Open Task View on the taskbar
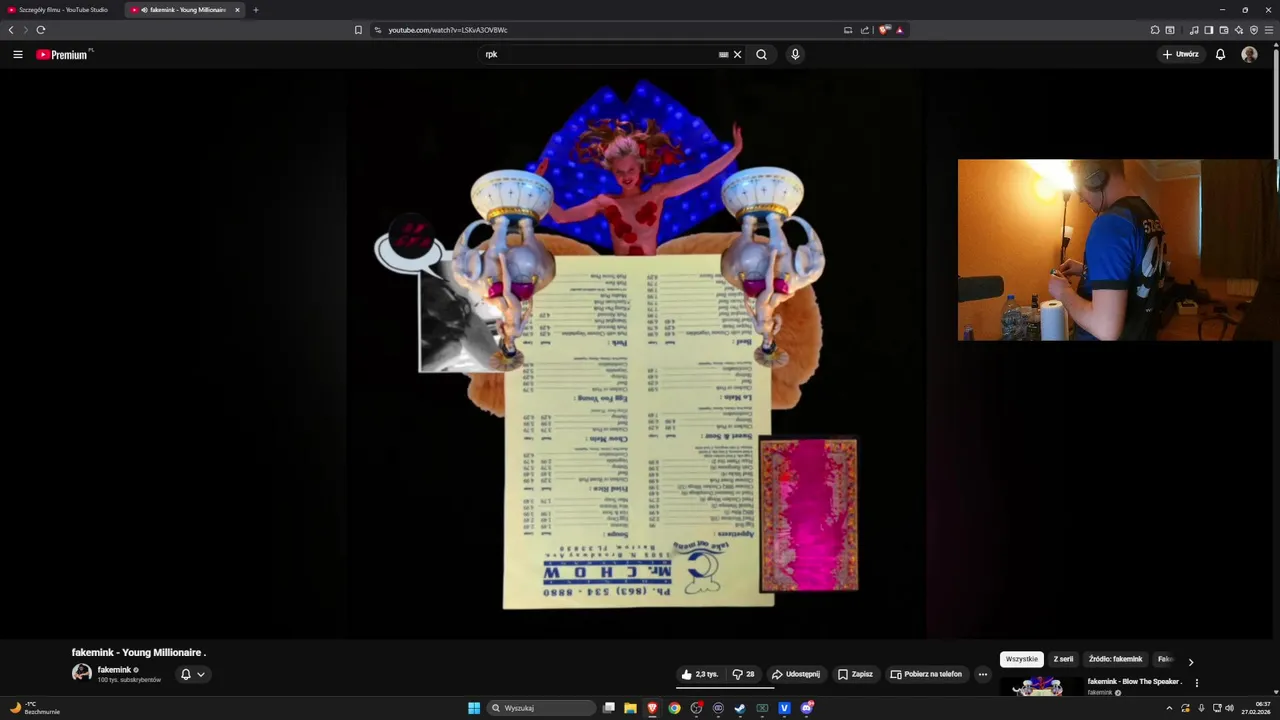Screen dimensions: 1280x720 608,708
